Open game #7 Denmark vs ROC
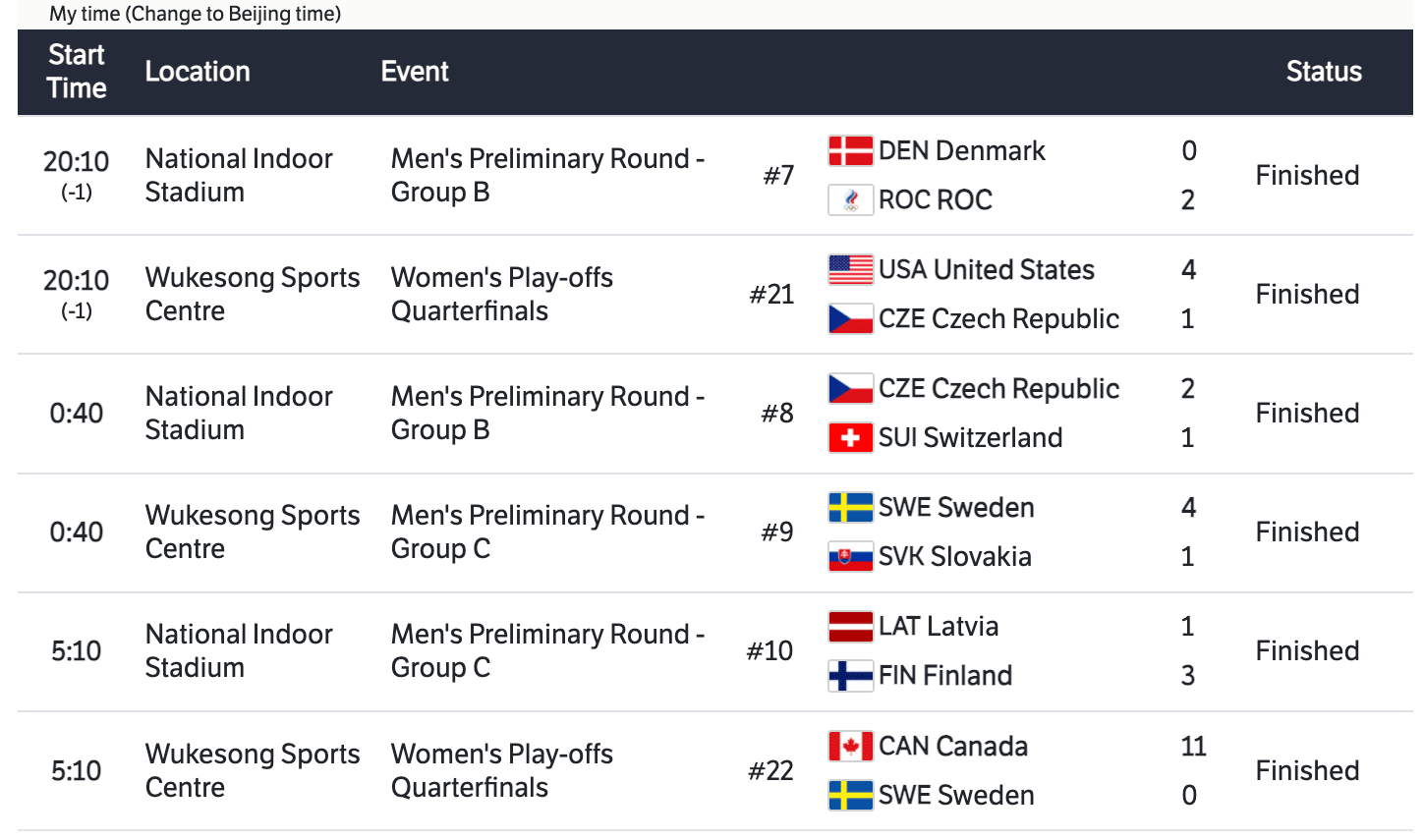The height and width of the screenshot is (840, 1424). [778, 176]
